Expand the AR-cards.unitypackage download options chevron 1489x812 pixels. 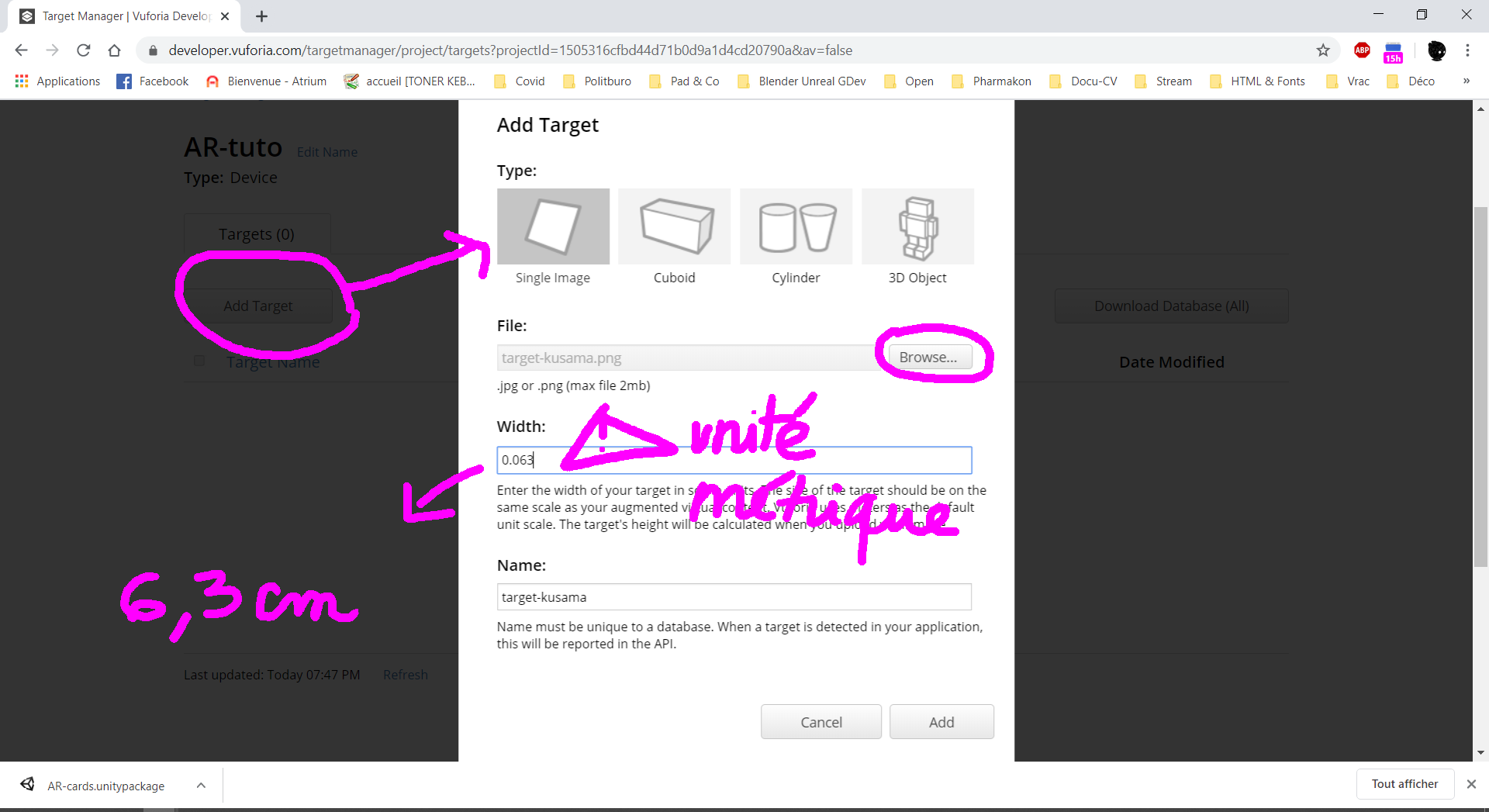point(201,785)
